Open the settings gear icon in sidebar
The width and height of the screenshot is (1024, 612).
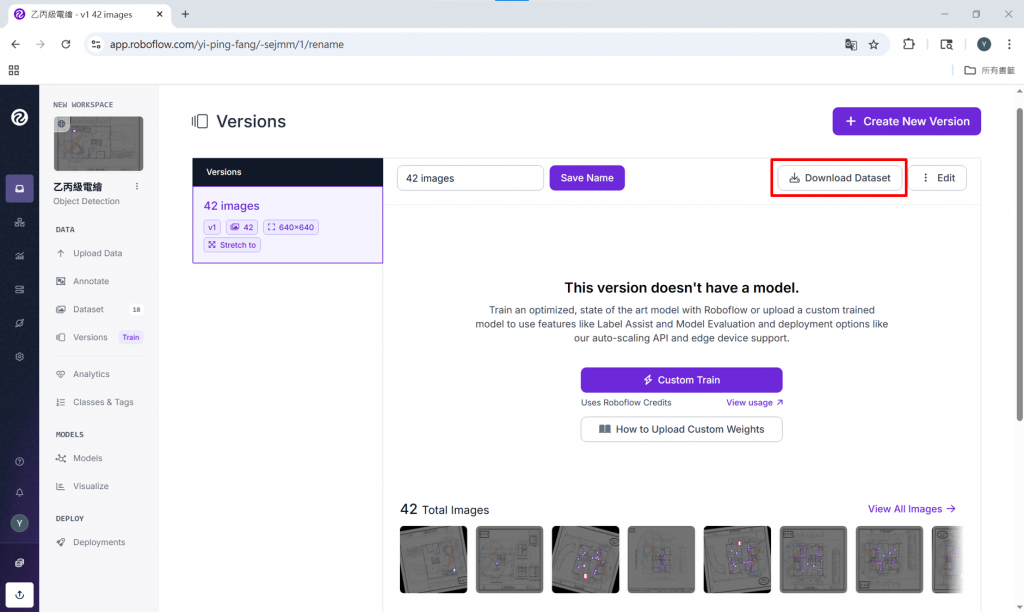tap(20, 357)
